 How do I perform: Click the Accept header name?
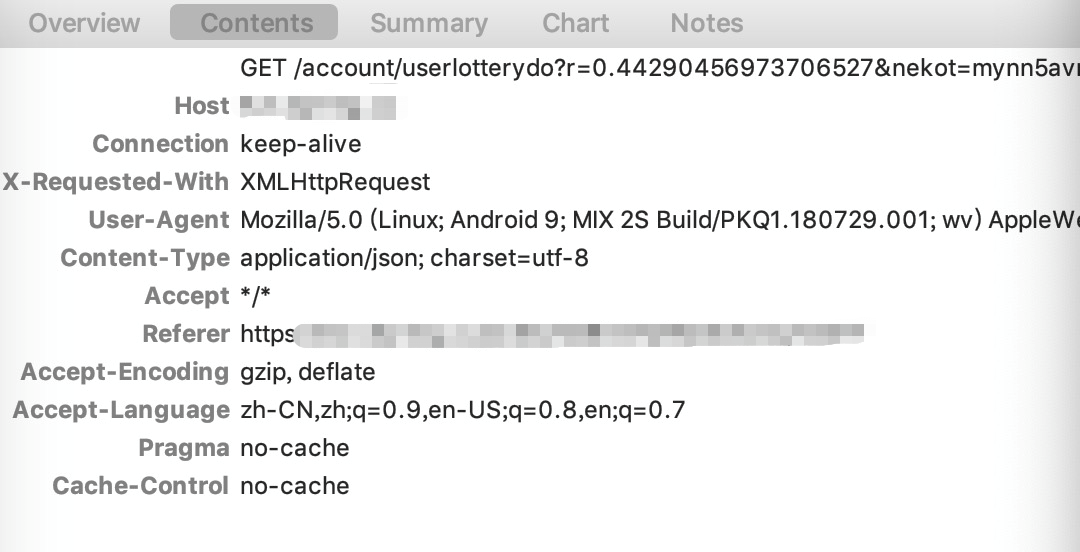187,296
